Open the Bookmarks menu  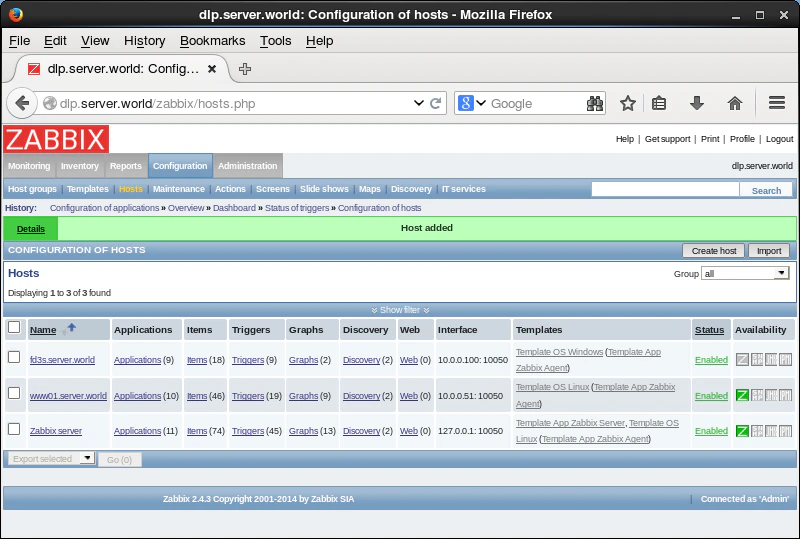212,41
